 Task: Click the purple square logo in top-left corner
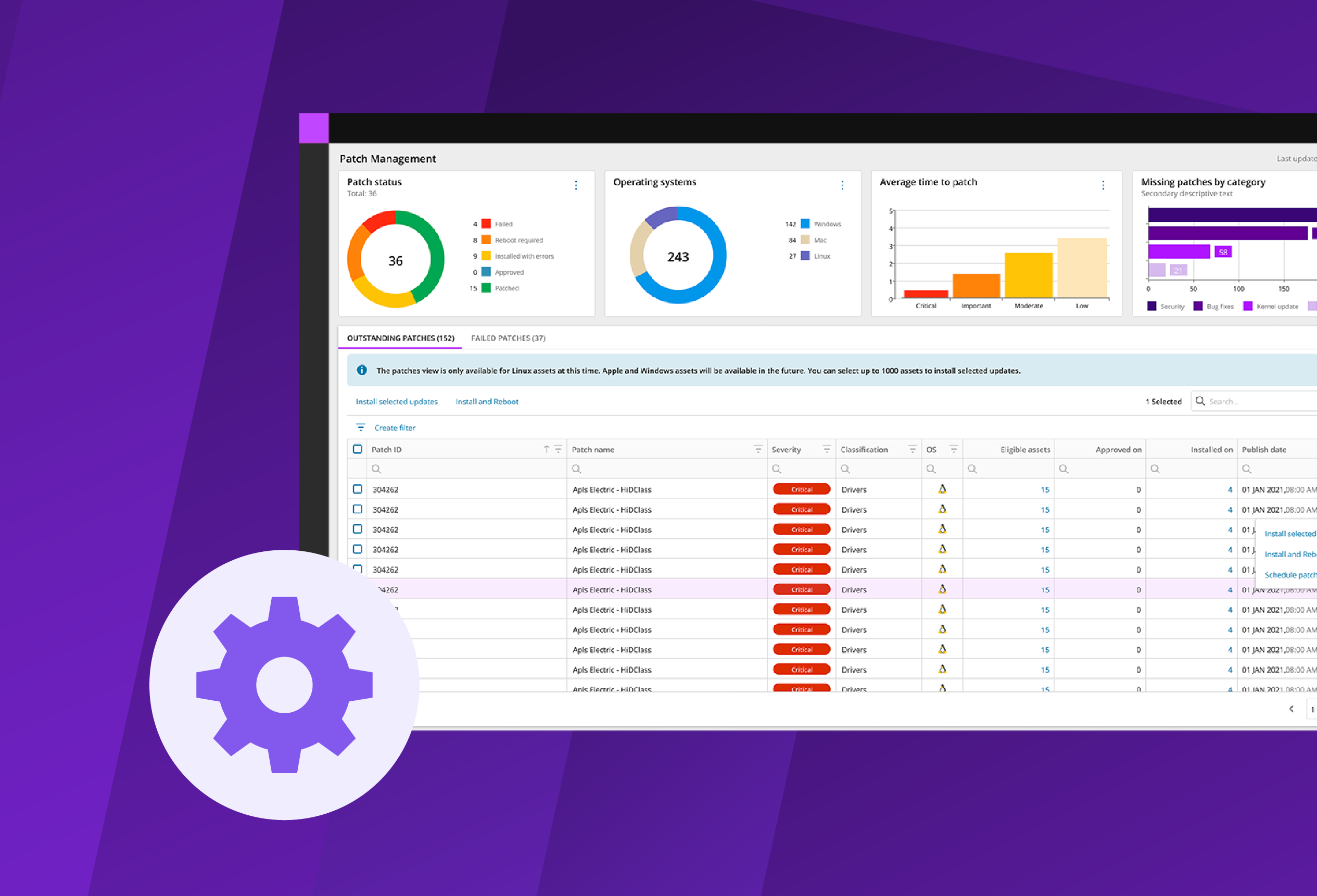(x=314, y=128)
